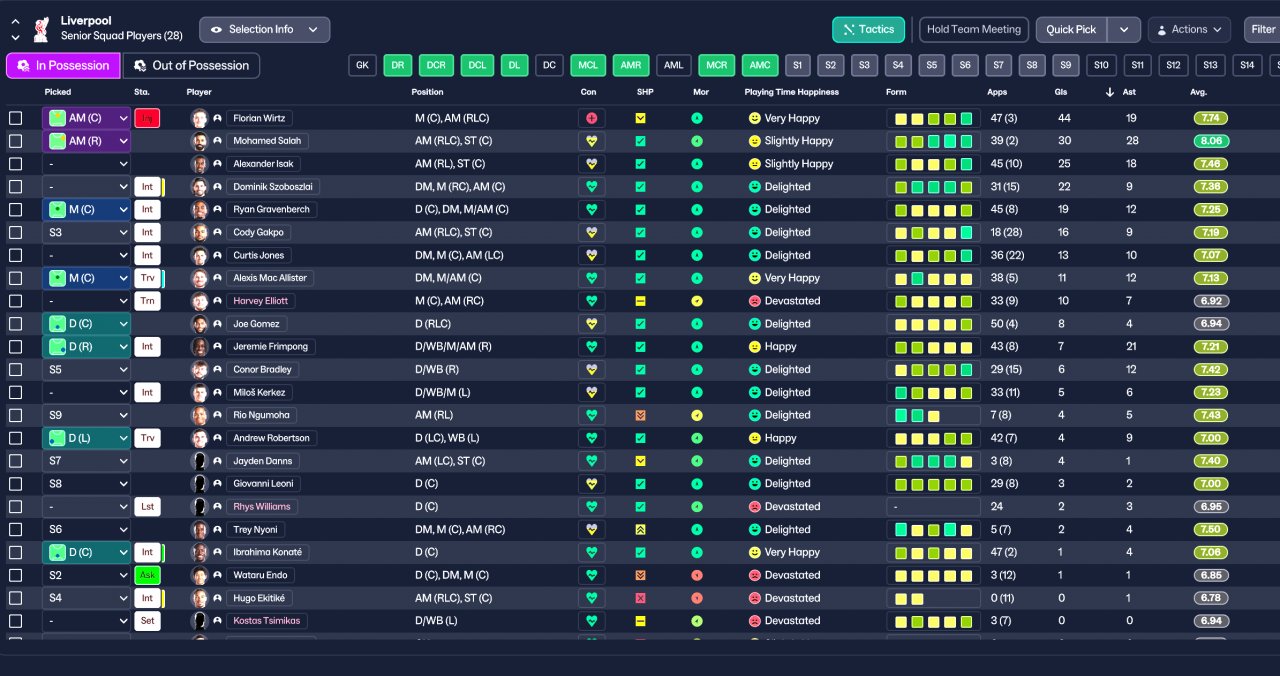Viewport: 1280px width, 676px height.
Task: Open Cody Gakpo's S3 picked dropdown
Action: [x=86, y=232]
